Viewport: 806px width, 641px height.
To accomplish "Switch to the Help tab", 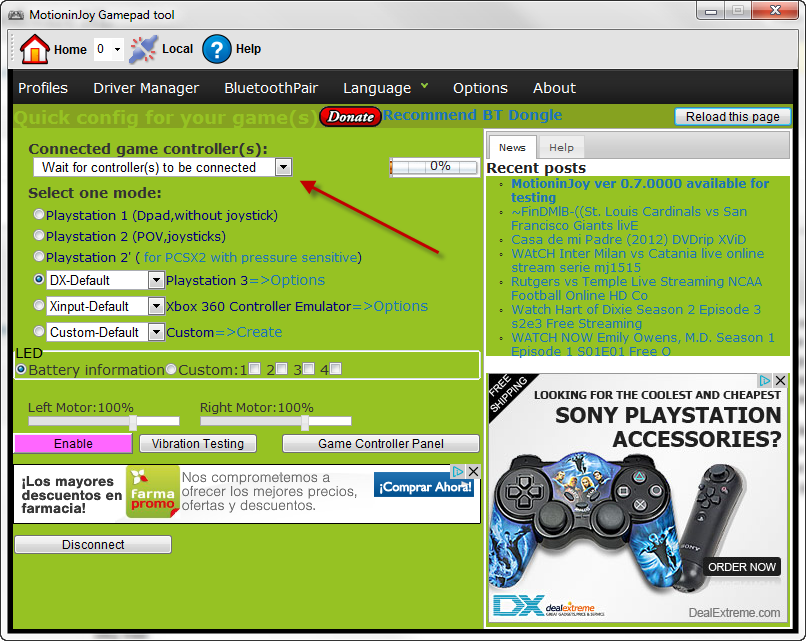I will point(561,147).
